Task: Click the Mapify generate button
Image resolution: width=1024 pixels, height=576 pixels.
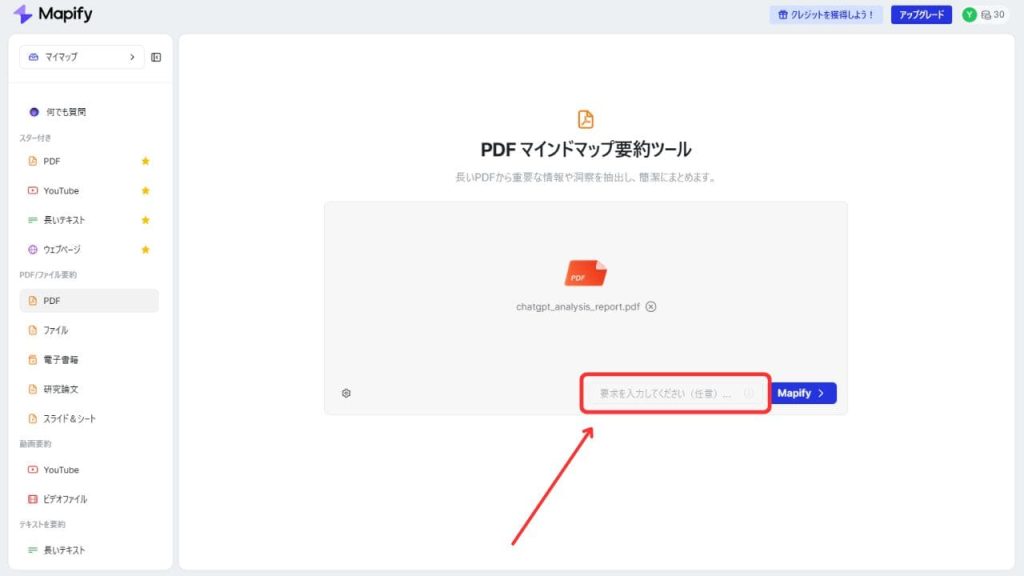Action: pos(802,393)
